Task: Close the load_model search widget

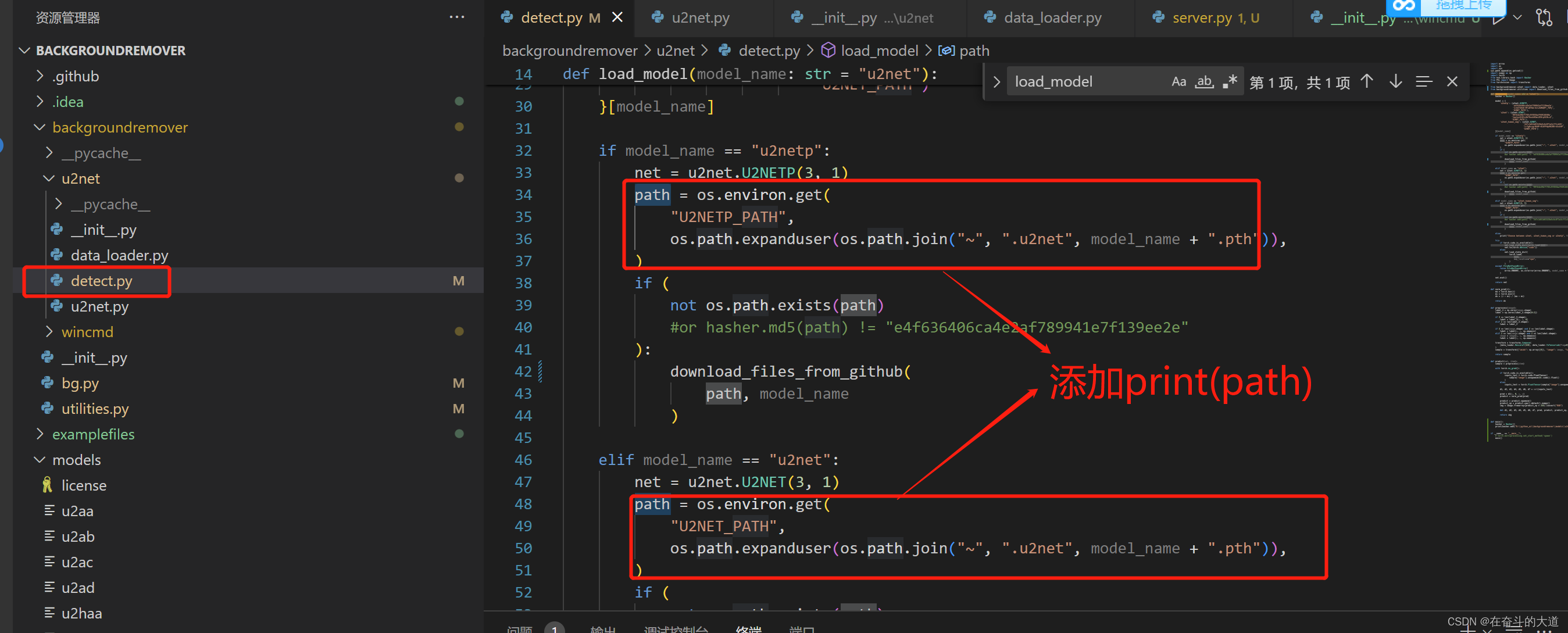Action: (1452, 81)
